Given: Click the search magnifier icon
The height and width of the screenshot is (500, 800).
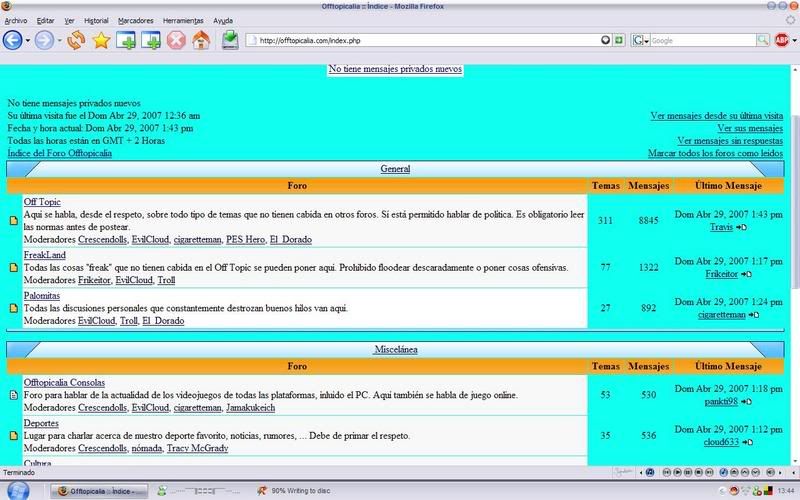Looking at the screenshot, I should pyautogui.click(x=762, y=41).
